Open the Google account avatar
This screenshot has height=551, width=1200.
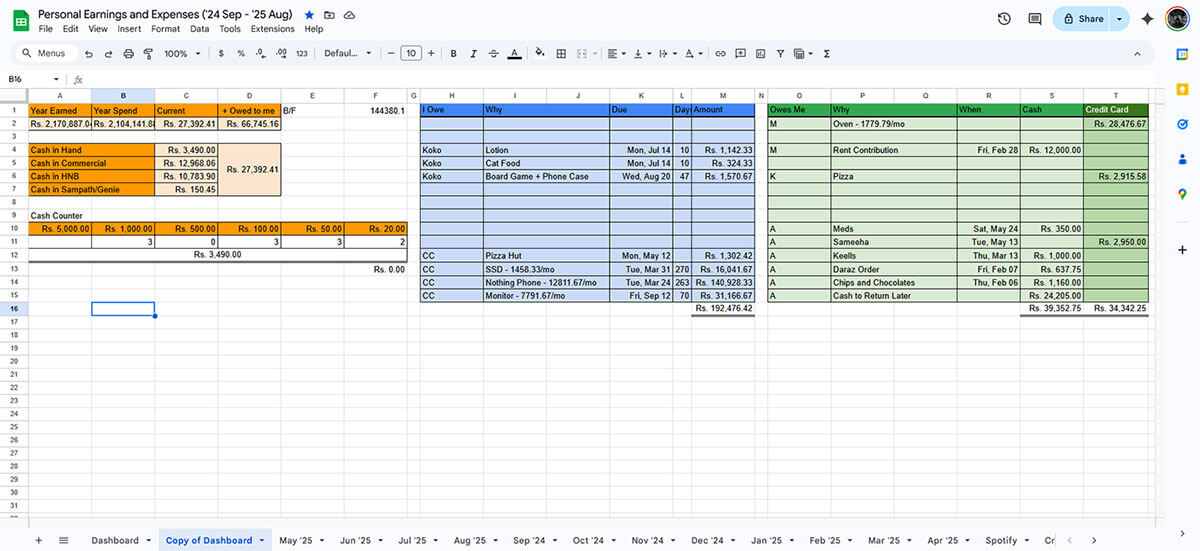pyautogui.click(x=1177, y=19)
